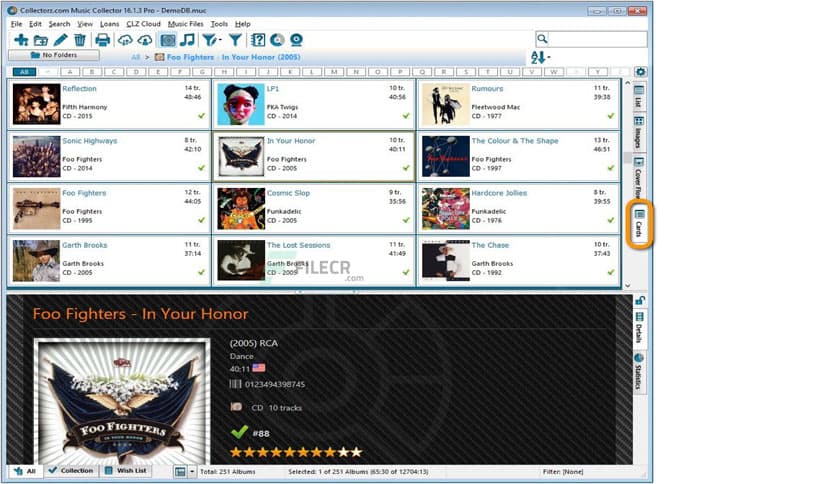Click the CLZ Cloud sync icon

[125, 40]
